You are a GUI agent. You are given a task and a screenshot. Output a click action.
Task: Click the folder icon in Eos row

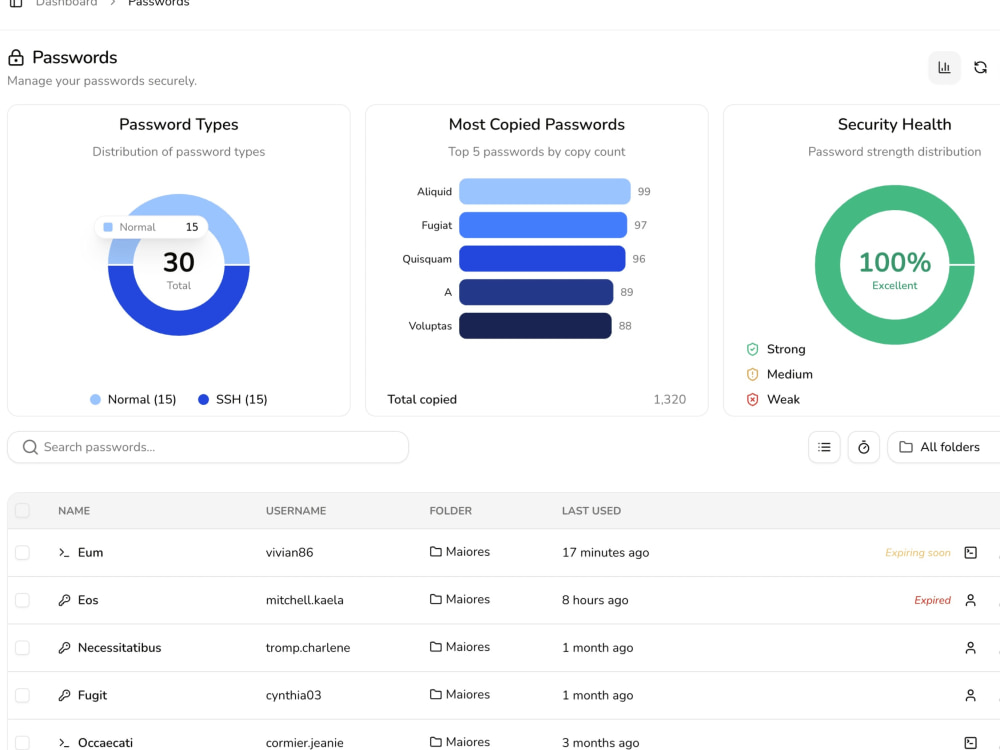pos(436,599)
